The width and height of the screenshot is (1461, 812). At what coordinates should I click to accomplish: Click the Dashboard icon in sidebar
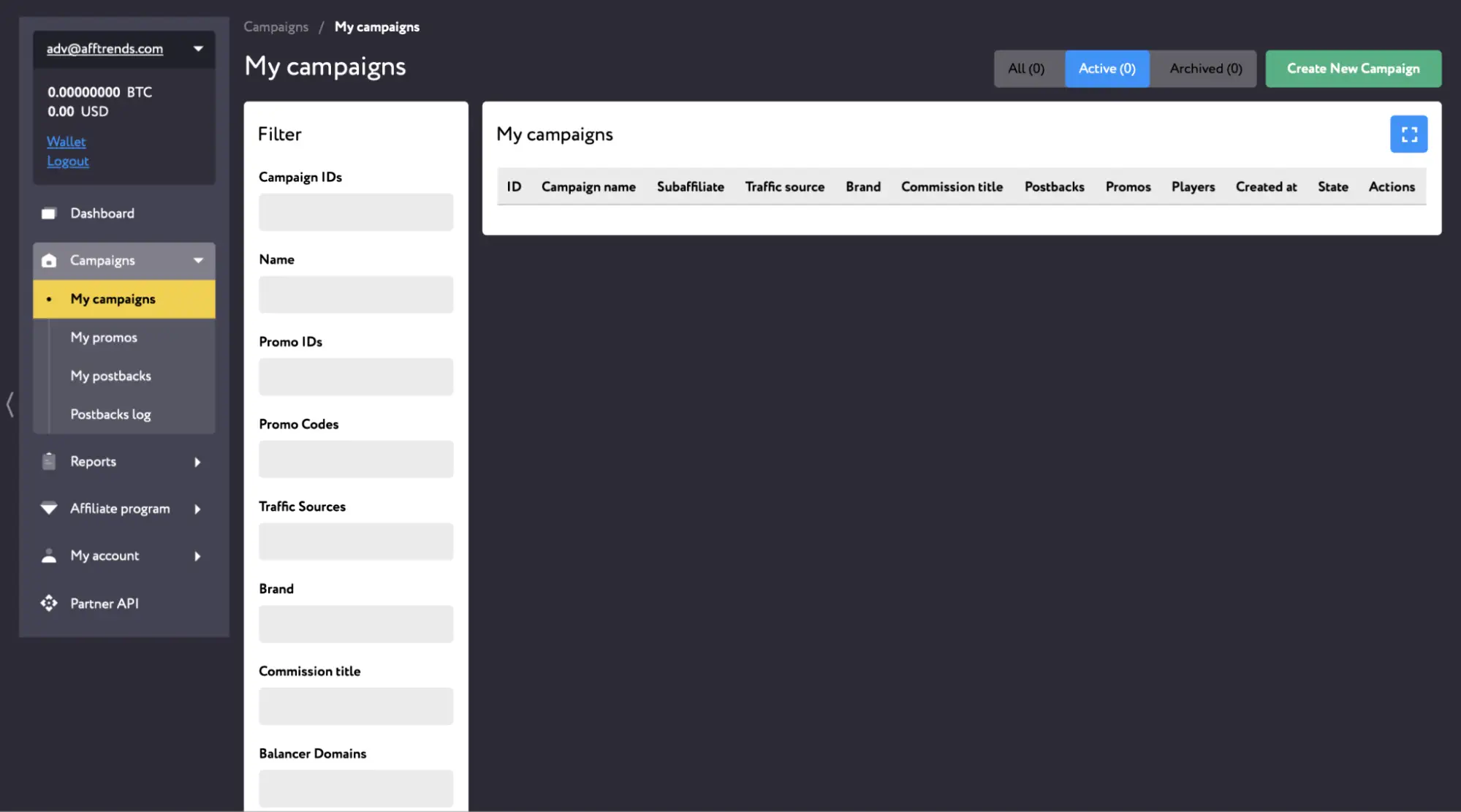click(x=49, y=213)
